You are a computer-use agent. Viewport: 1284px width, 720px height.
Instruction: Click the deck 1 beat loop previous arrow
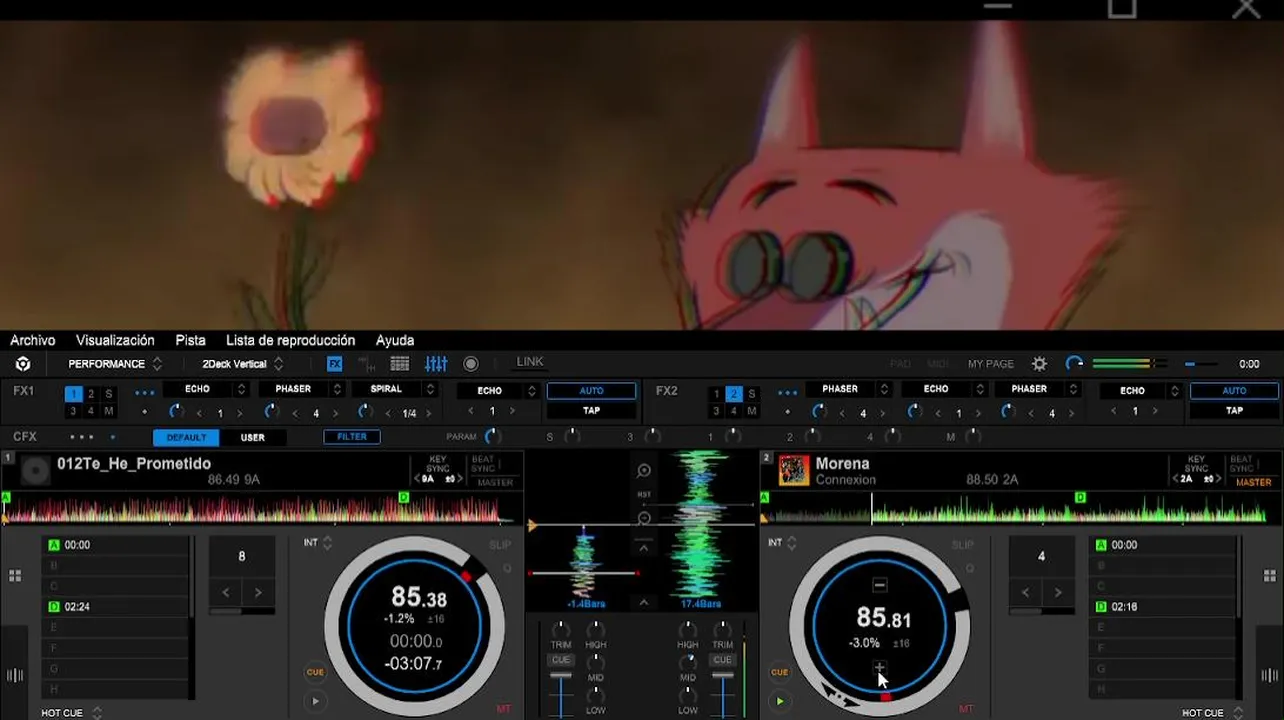[227, 593]
